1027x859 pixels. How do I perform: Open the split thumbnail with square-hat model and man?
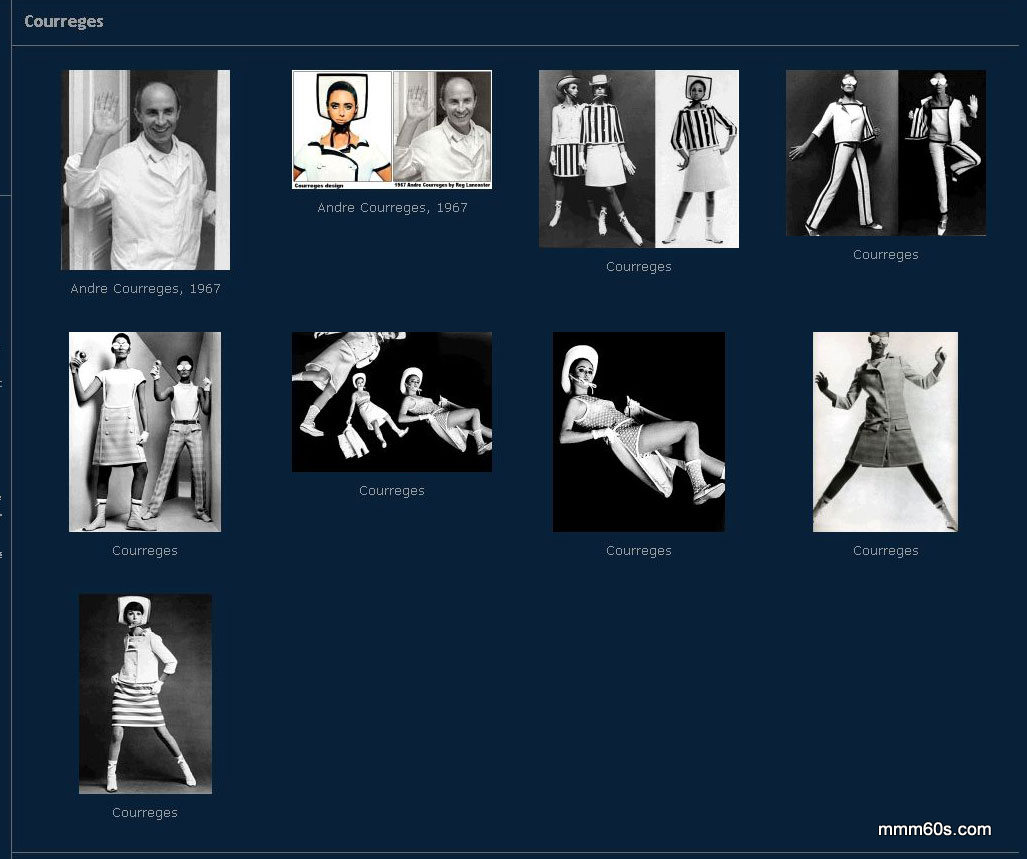(392, 130)
